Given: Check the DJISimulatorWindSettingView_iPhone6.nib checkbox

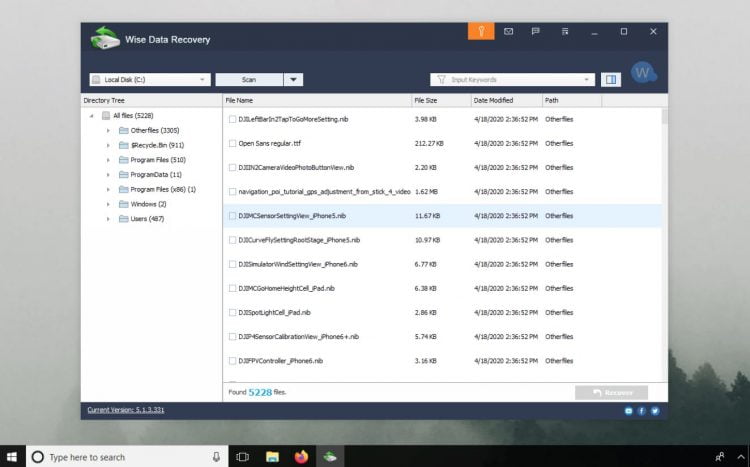Looking at the screenshot, I should point(232,264).
